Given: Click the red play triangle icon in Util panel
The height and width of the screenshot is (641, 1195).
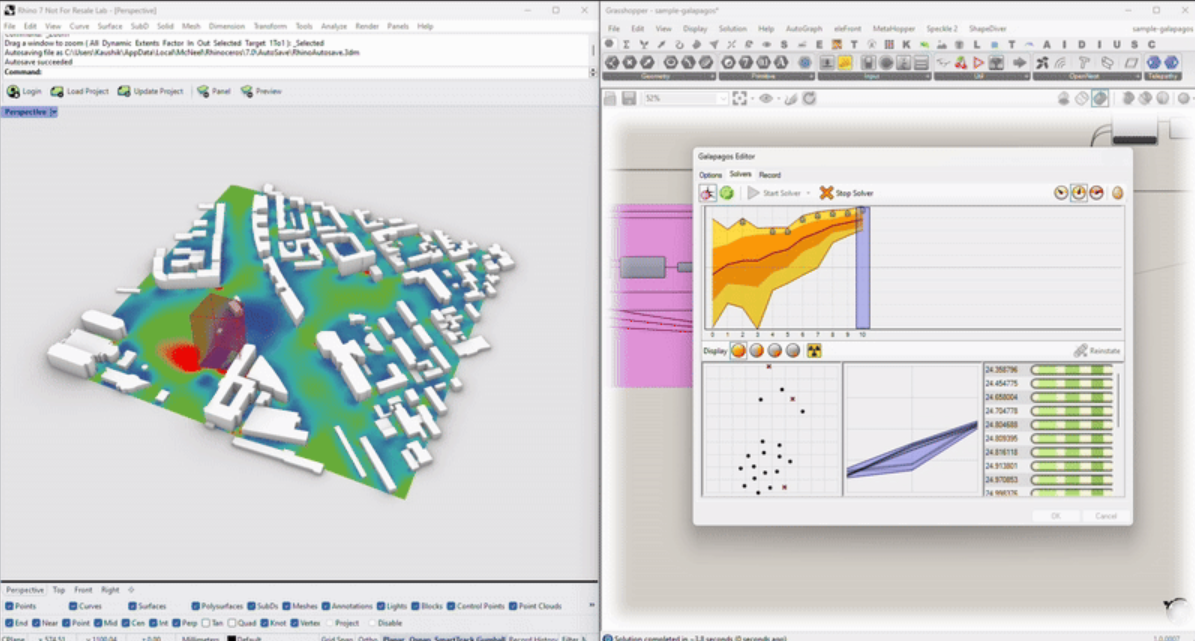Looking at the screenshot, I should coord(979,62).
